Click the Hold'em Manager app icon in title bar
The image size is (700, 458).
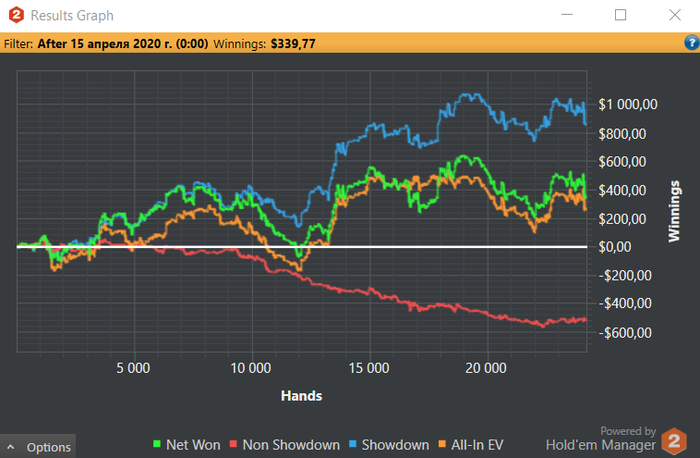pos(16,15)
